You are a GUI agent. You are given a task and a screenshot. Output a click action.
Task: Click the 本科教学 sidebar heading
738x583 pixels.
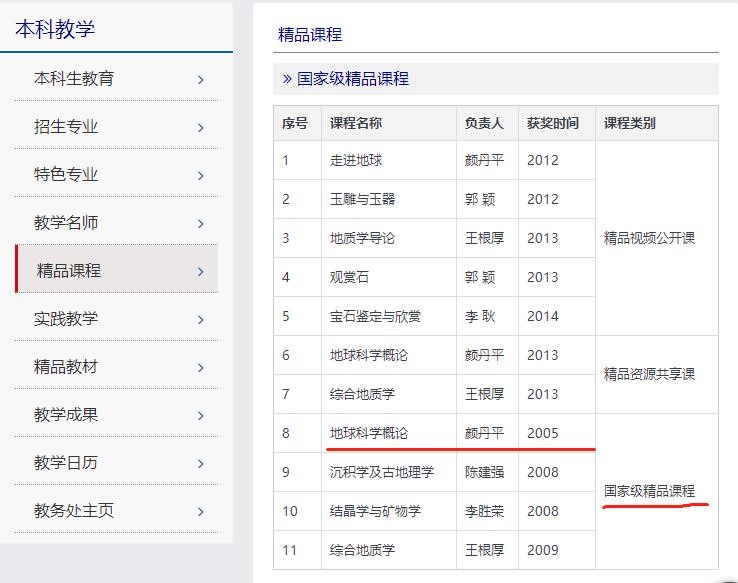[x=55, y=29]
